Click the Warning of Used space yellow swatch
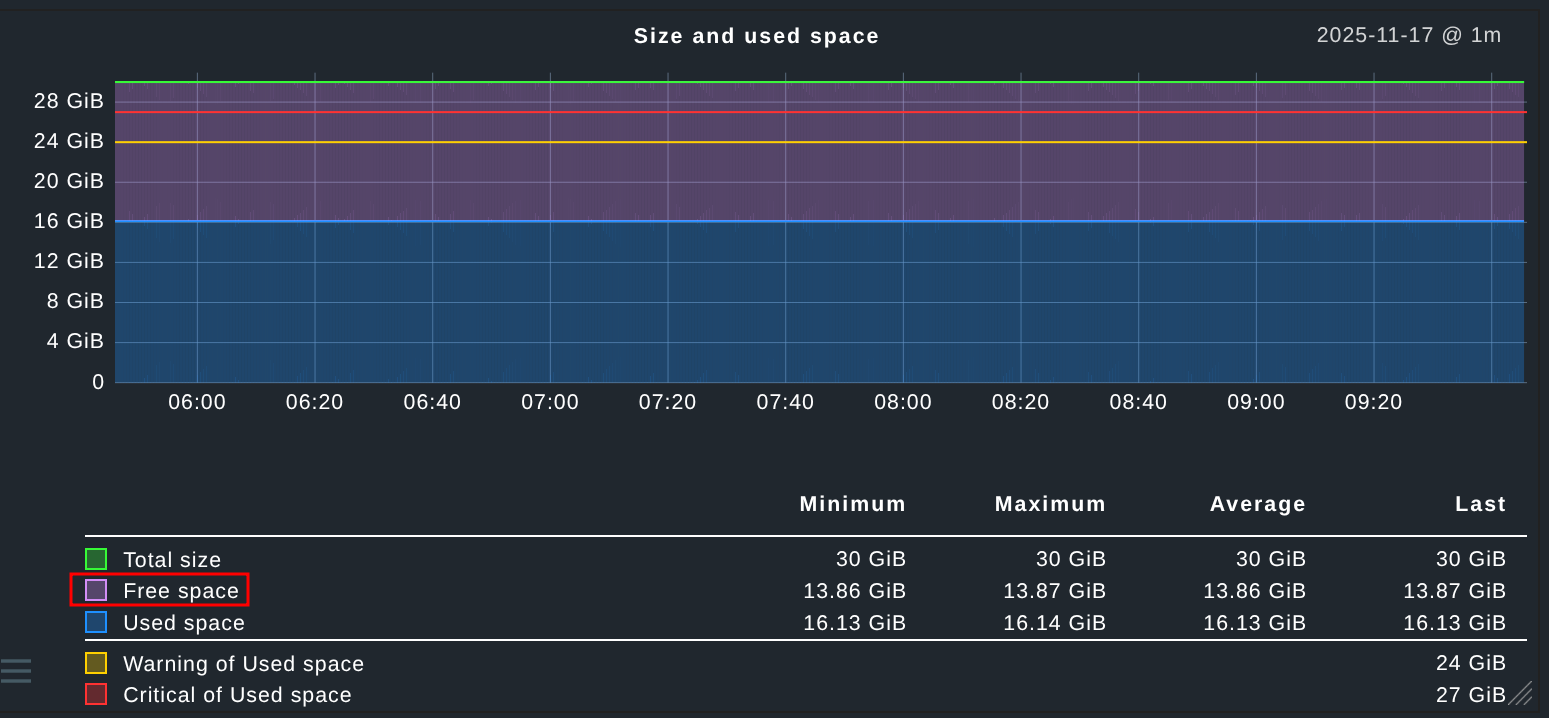Screen dimensions: 1549x718 pos(96,663)
